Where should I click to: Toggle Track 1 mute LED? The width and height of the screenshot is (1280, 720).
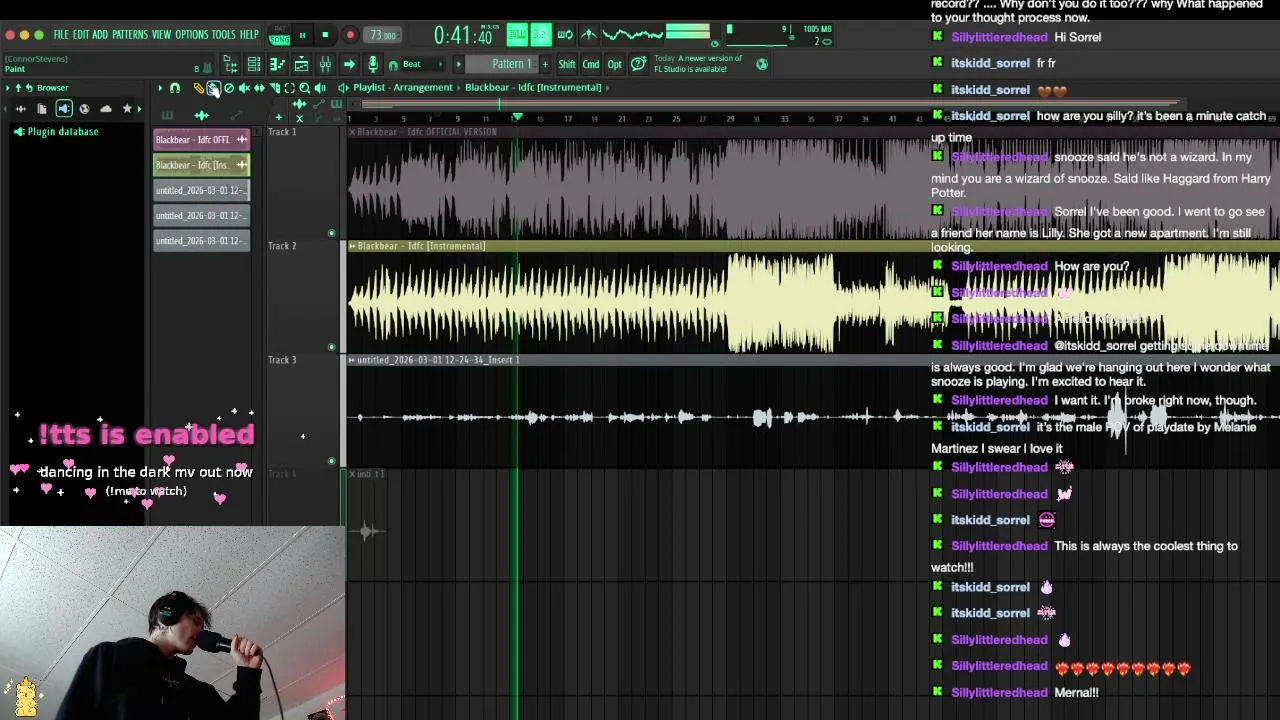(332, 234)
